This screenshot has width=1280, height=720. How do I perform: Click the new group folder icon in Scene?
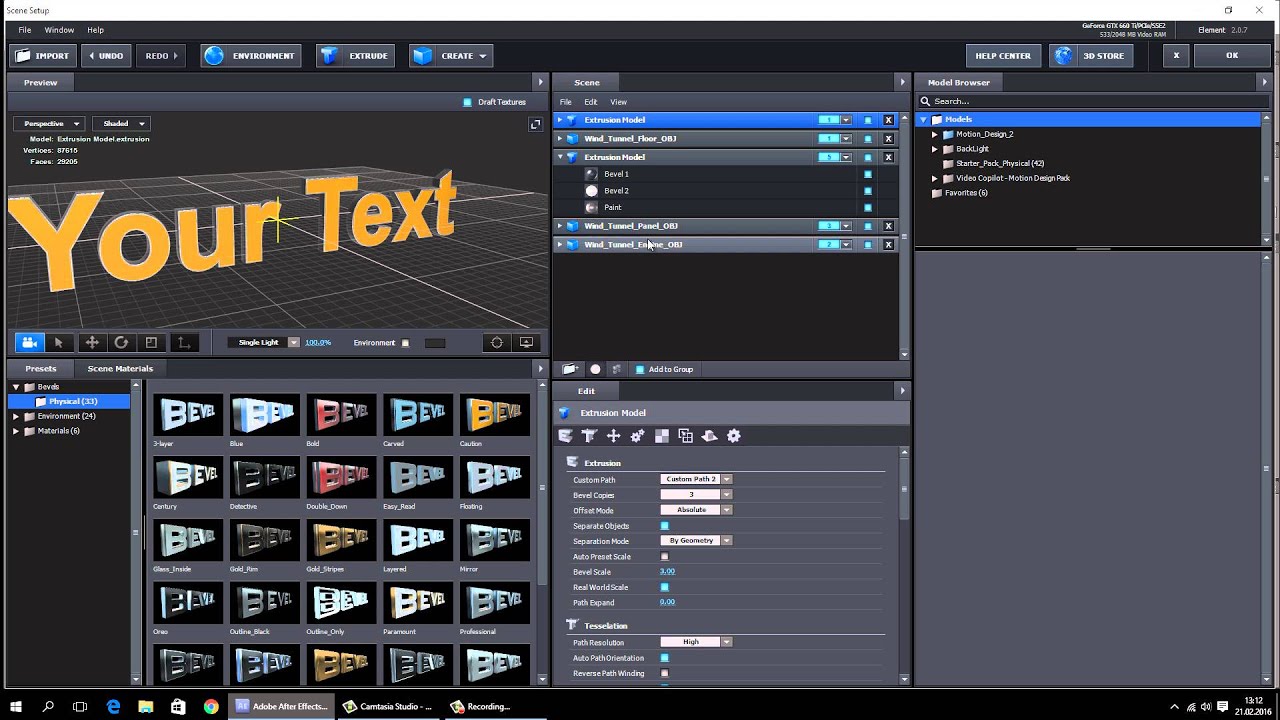(570, 369)
